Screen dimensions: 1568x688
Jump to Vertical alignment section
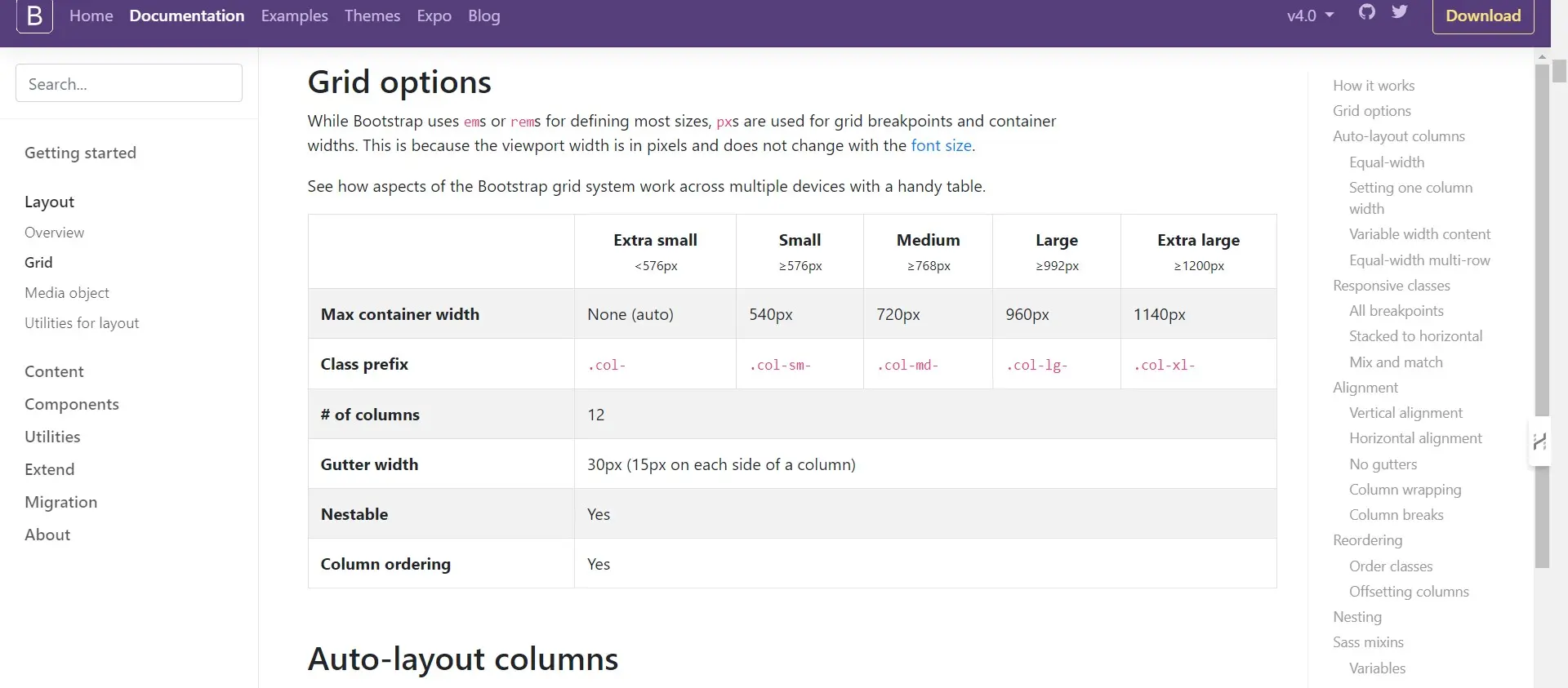click(1405, 413)
